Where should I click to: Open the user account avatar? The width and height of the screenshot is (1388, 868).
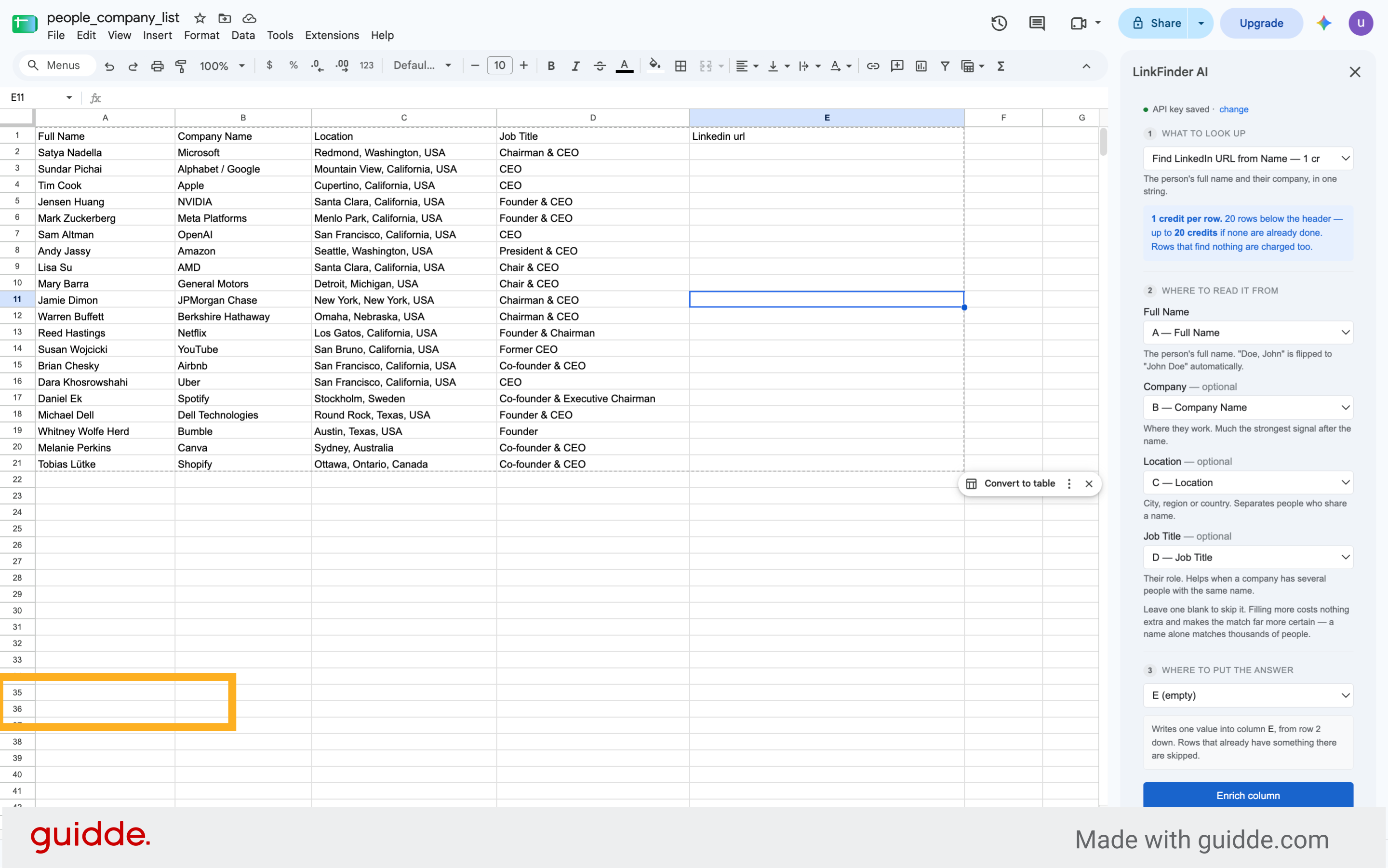click(x=1361, y=23)
